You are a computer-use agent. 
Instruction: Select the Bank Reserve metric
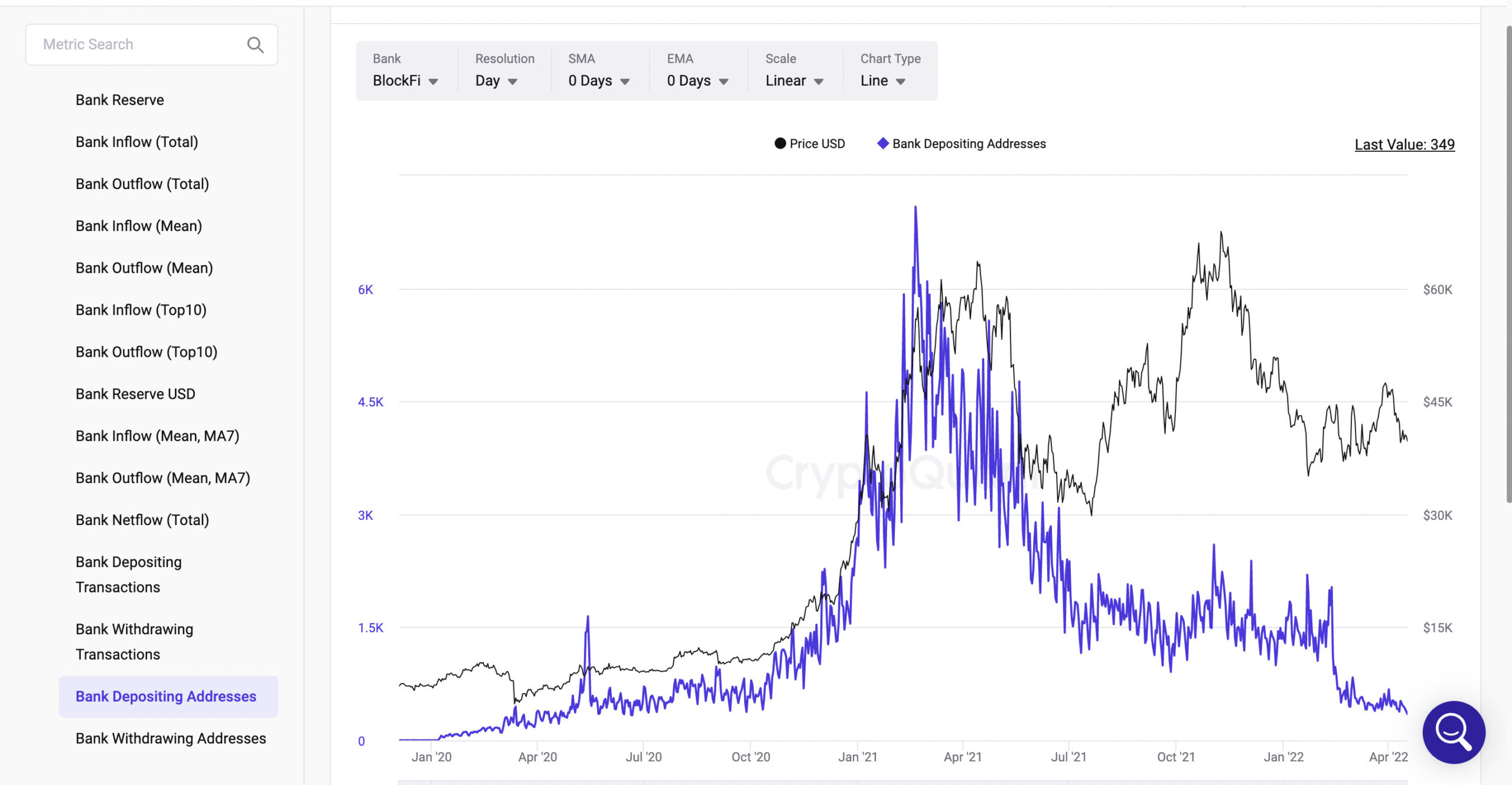120,100
